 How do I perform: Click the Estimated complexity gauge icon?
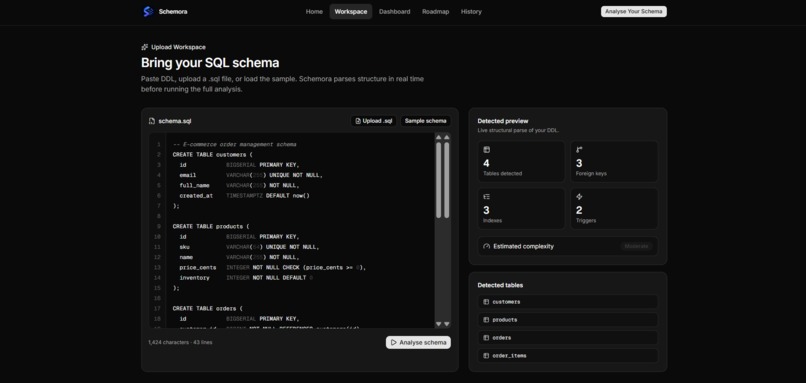click(x=487, y=246)
